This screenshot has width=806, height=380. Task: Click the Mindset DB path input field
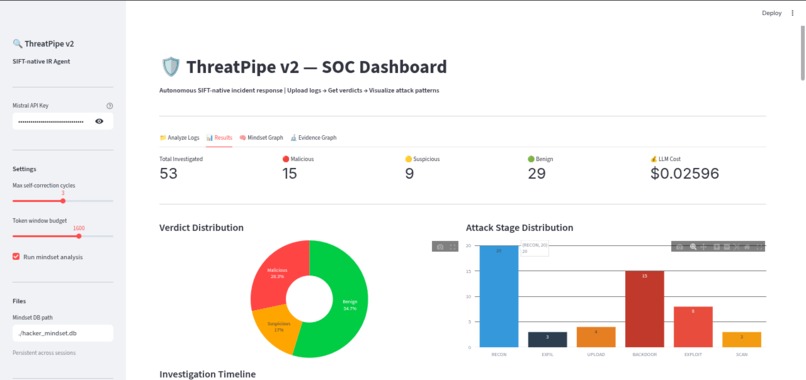63,333
